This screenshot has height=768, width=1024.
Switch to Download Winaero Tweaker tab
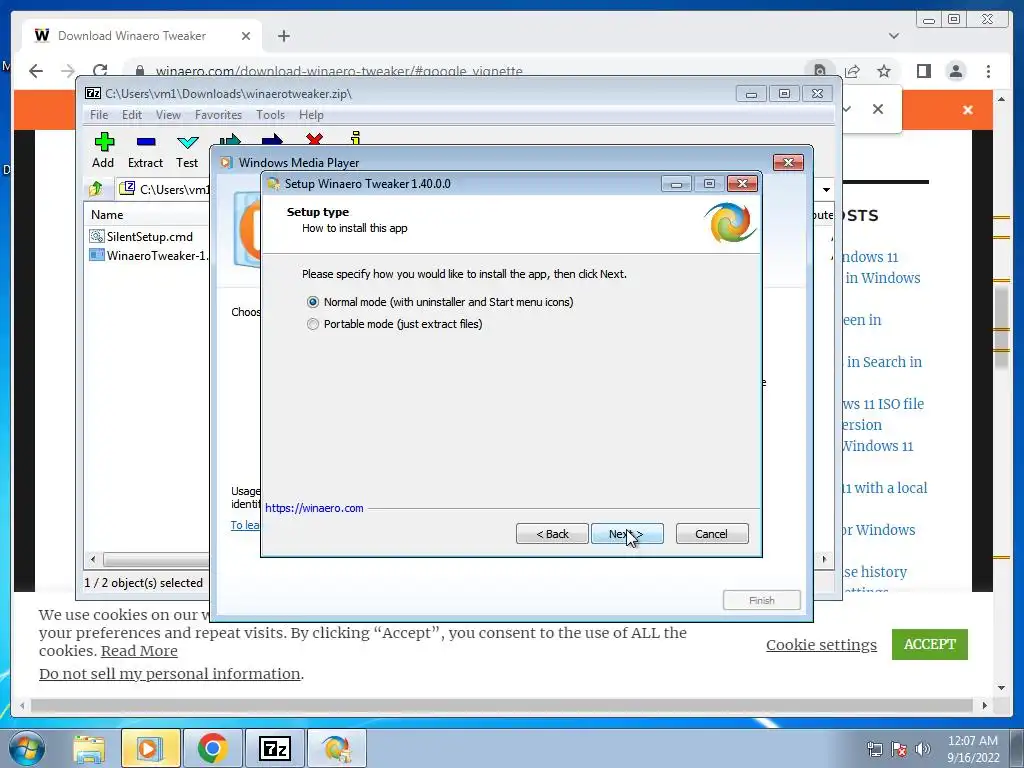tap(142, 36)
